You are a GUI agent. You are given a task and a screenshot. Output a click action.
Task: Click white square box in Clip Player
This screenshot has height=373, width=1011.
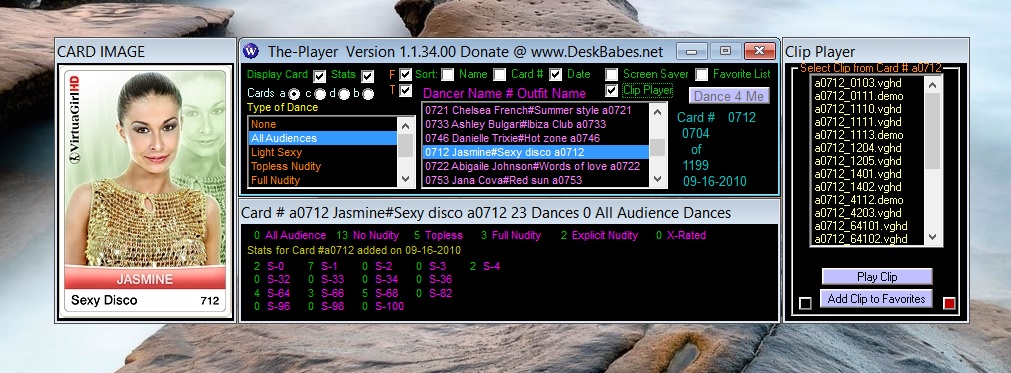(805, 303)
